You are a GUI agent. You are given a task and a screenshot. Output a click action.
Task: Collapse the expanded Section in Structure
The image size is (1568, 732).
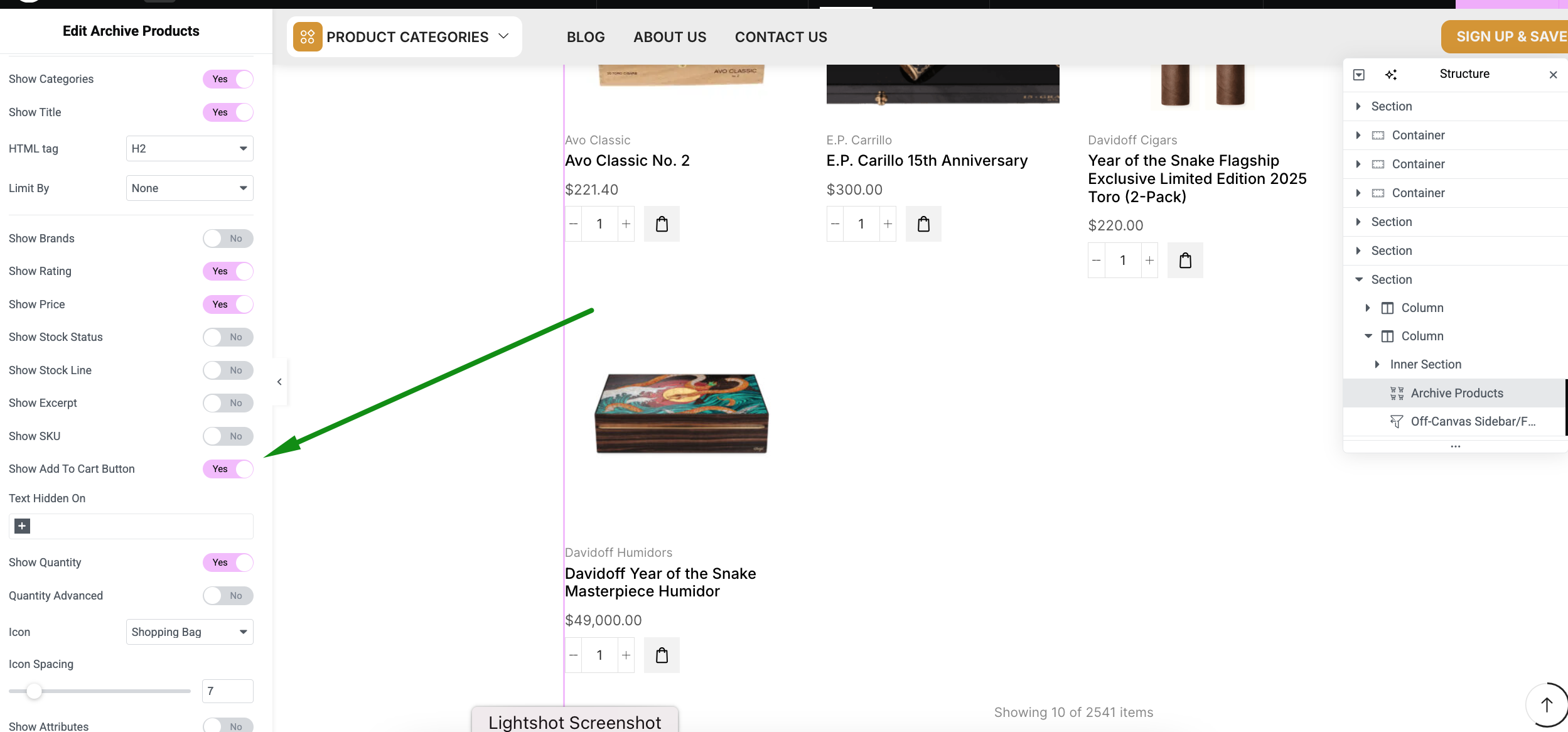click(x=1358, y=280)
